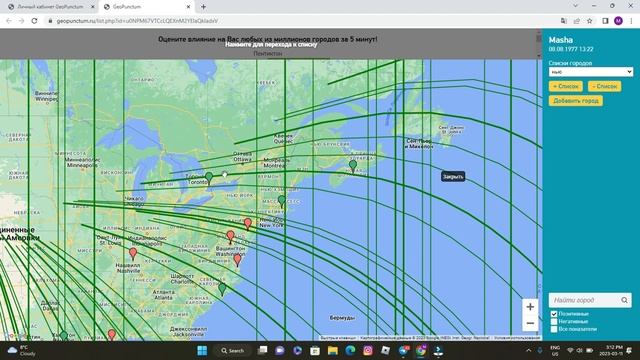Click the Закрыть button on map
The width and height of the screenshot is (640, 360).
pyautogui.click(x=453, y=176)
